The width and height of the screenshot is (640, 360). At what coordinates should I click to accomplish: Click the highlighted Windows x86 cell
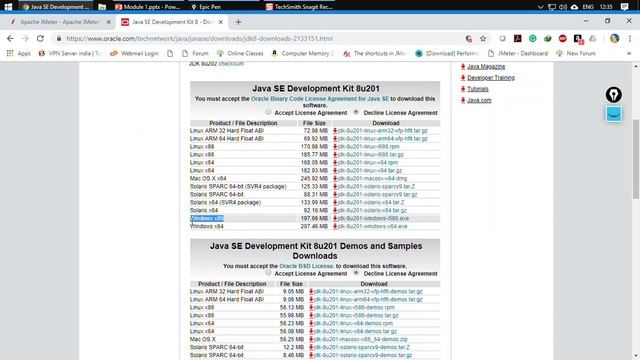tap(207, 218)
